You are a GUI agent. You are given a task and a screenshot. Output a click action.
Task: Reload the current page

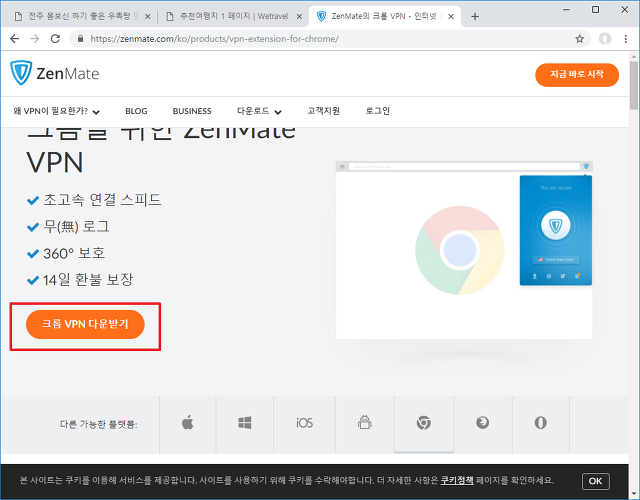click(x=55, y=39)
